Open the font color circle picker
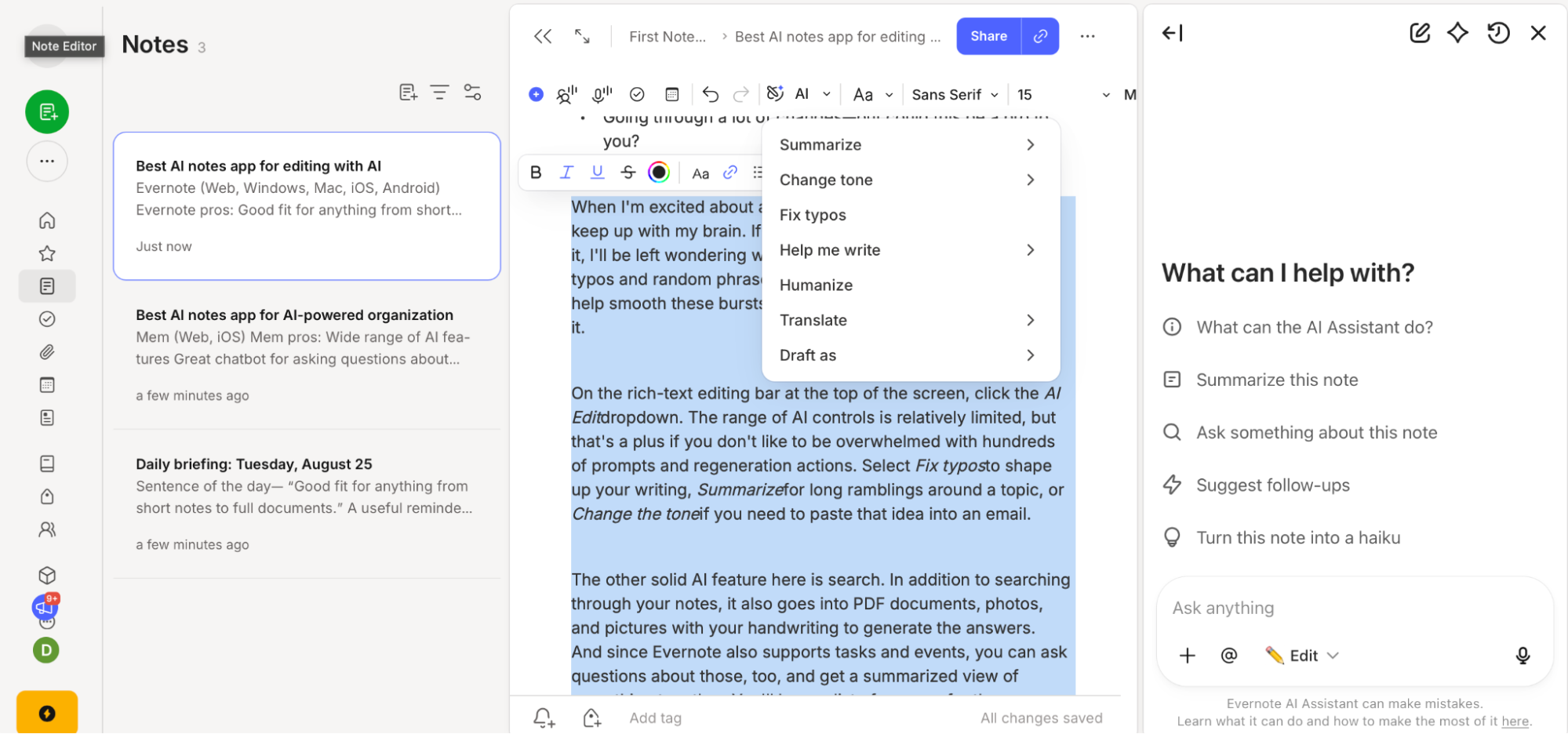 click(x=659, y=173)
